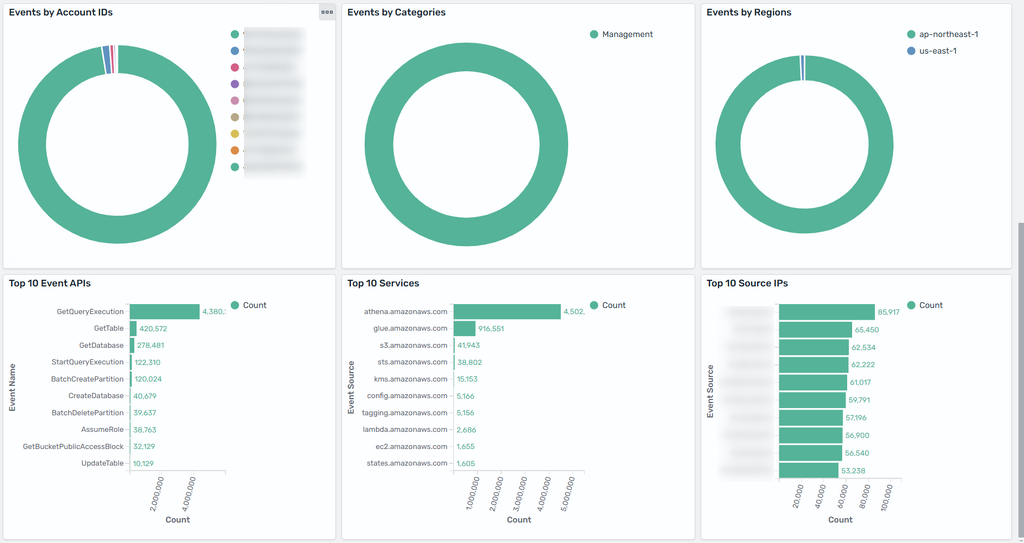Click the BatchCreatePartition axis label
1024x543 pixels.
(x=88, y=379)
